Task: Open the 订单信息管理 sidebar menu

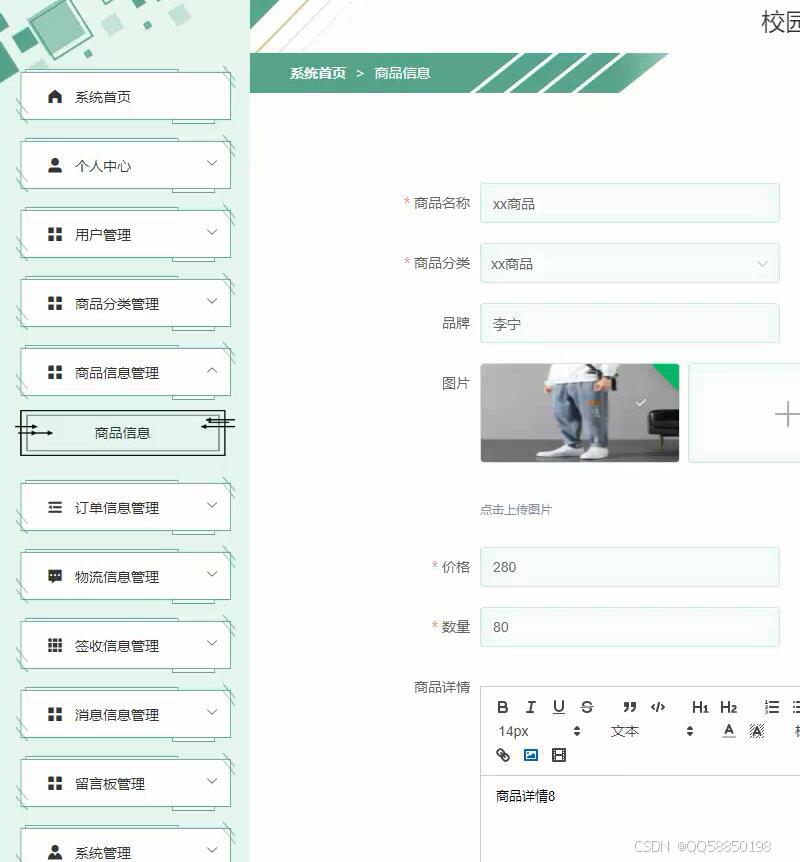Action: tap(125, 507)
